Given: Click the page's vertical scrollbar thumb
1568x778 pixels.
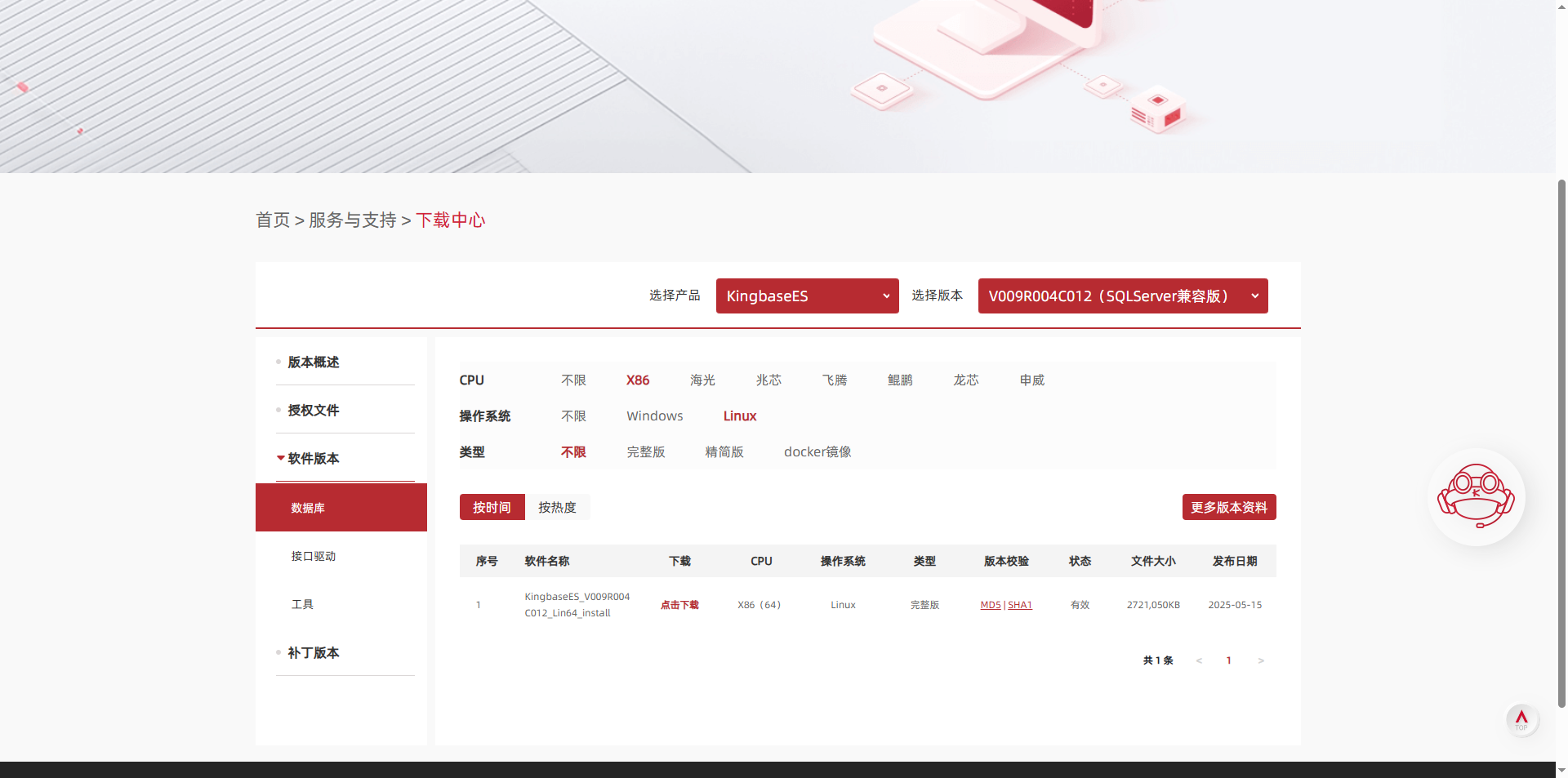Looking at the screenshot, I should pyautogui.click(x=1561, y=442).
